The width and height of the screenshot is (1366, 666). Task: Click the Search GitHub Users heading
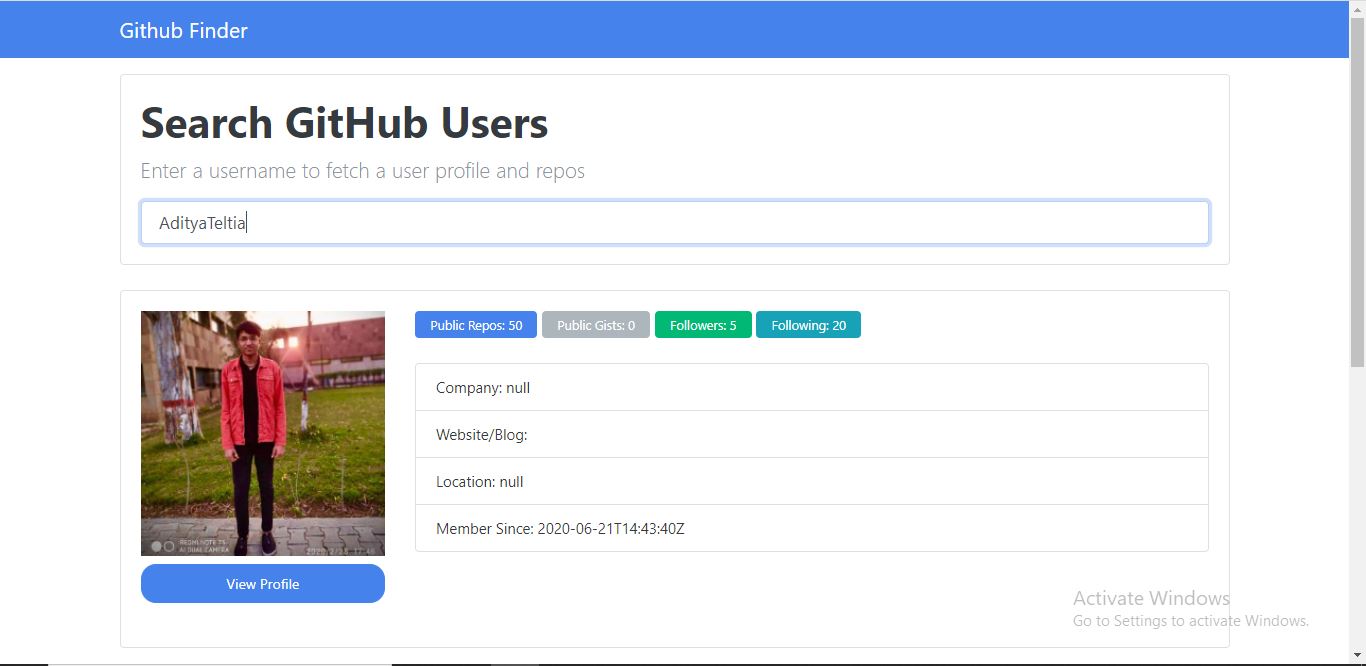344,122
